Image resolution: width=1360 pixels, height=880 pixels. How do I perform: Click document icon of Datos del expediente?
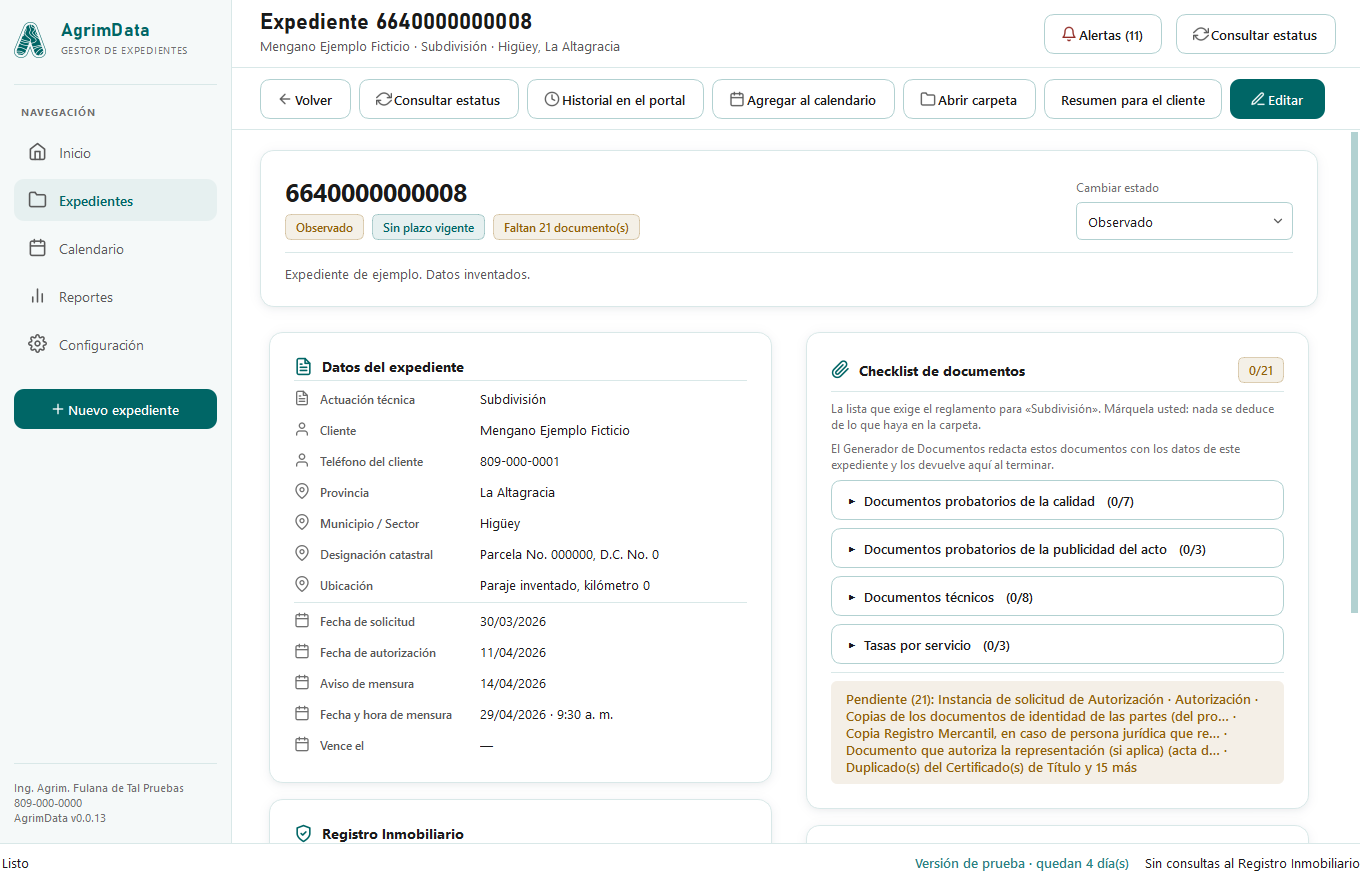click(303, 366)
